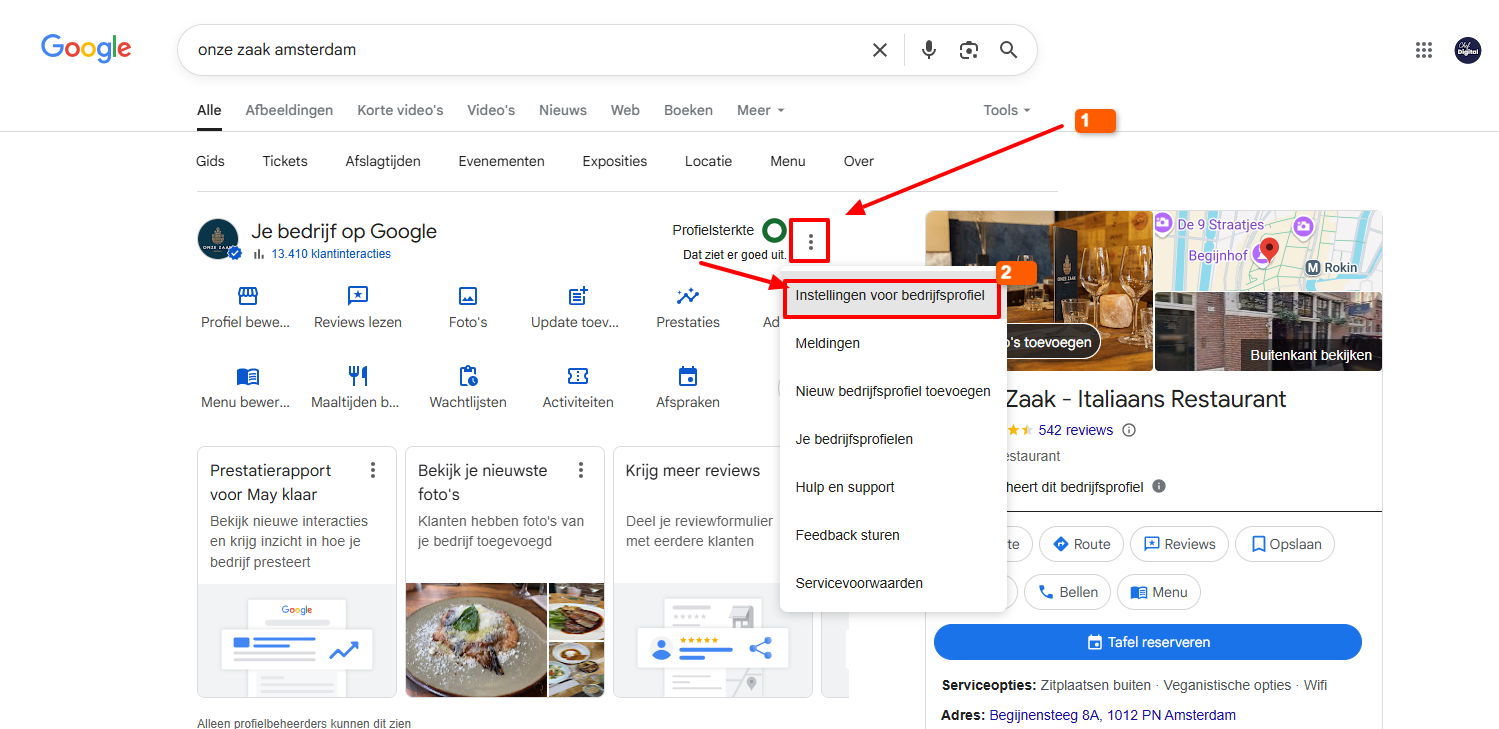The image size is (1499, 729).
Task: Click the Opslaan button
Action: coord(1285,544)
